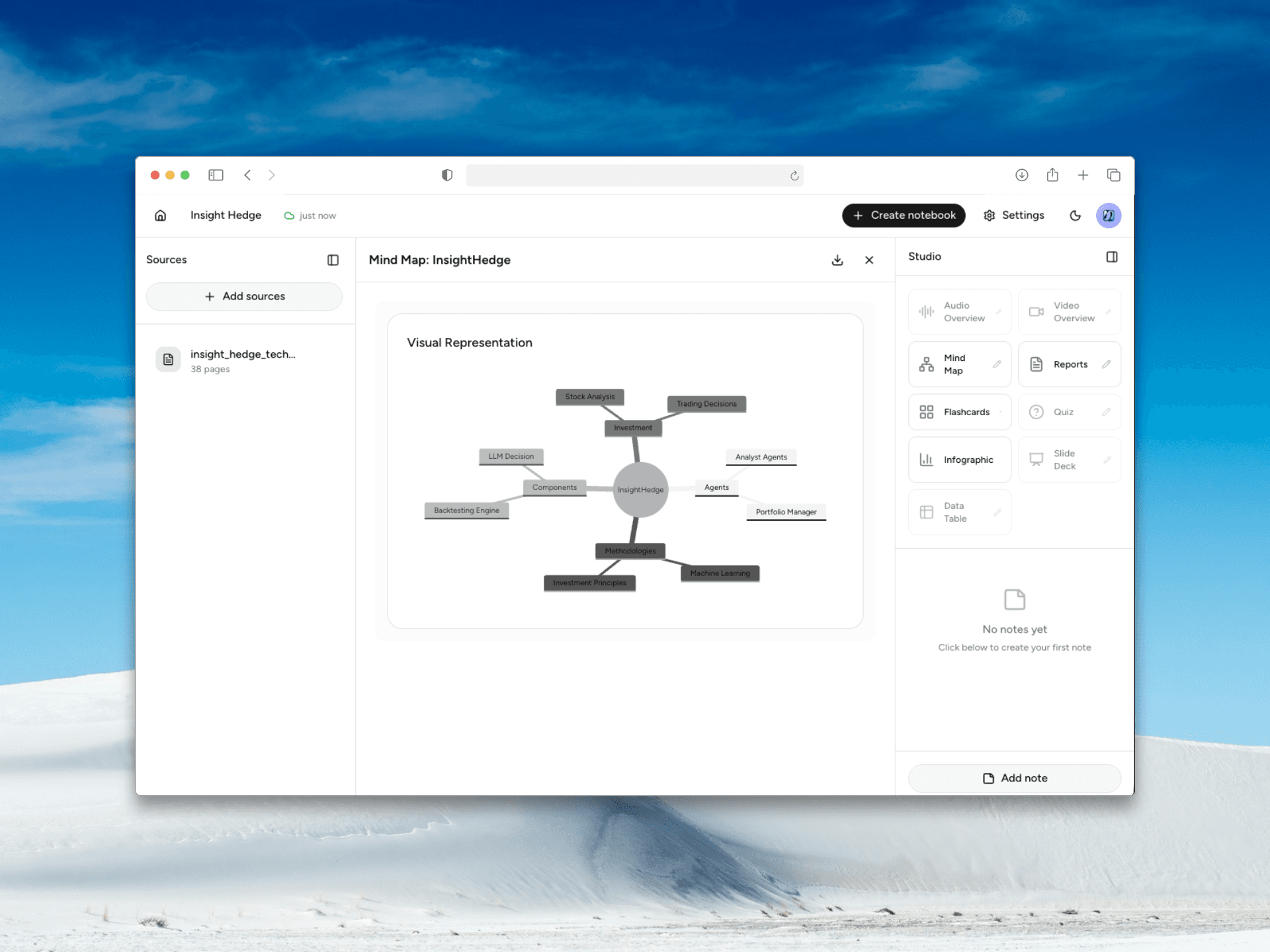Click Create notebook button
1270x952 pixels.
[x=904, y=216]
